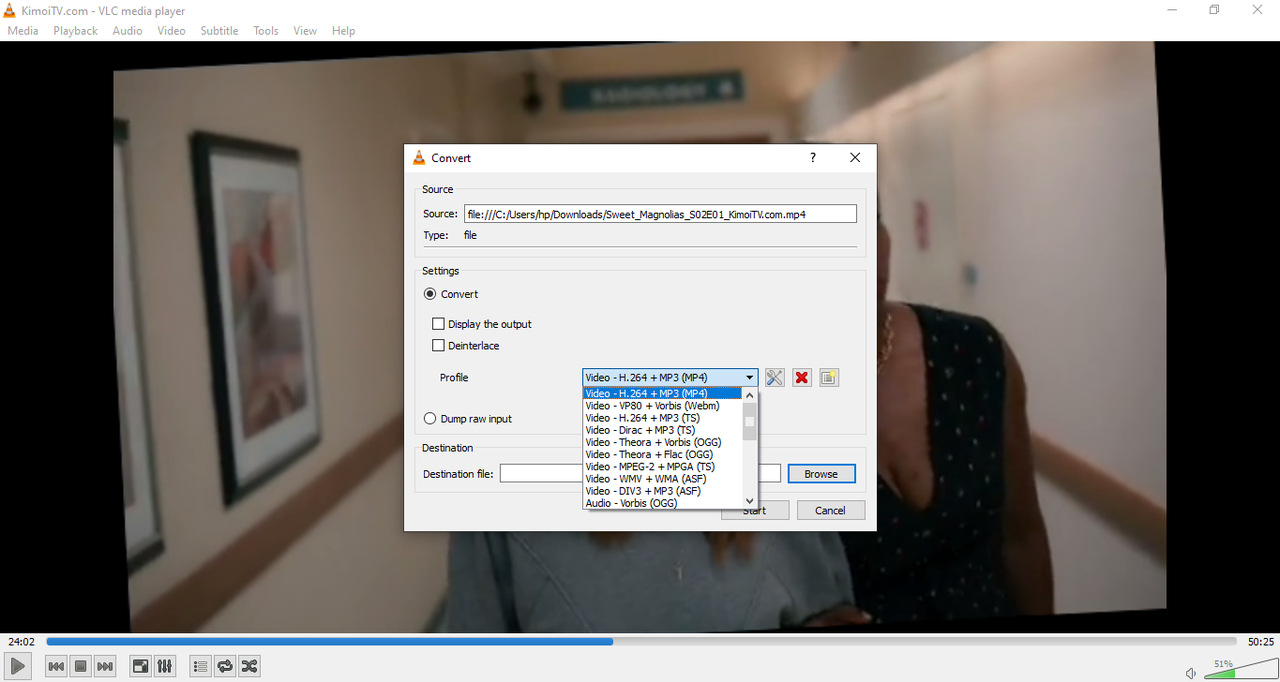The image size is (1280, 682).
Task: Create a new profile icon
Action: click(829, 377)
